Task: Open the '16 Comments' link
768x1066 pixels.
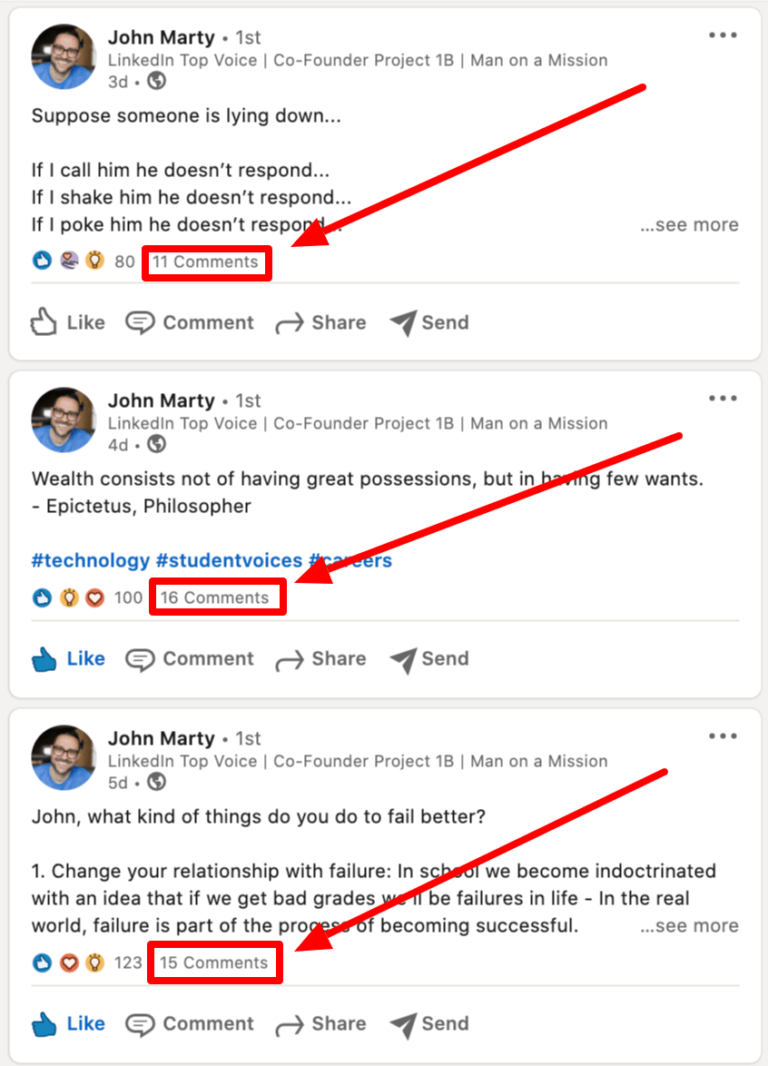Action: [x=215, y=598]
